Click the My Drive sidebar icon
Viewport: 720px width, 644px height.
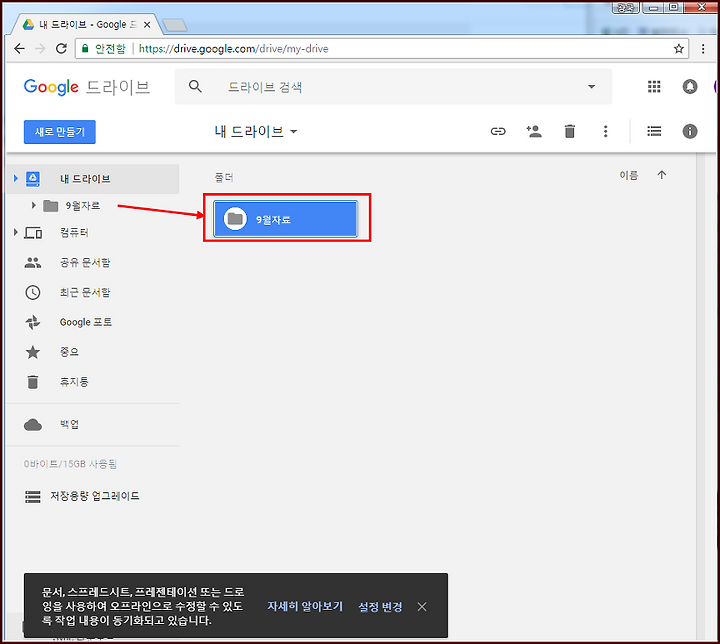coord(33,179)
